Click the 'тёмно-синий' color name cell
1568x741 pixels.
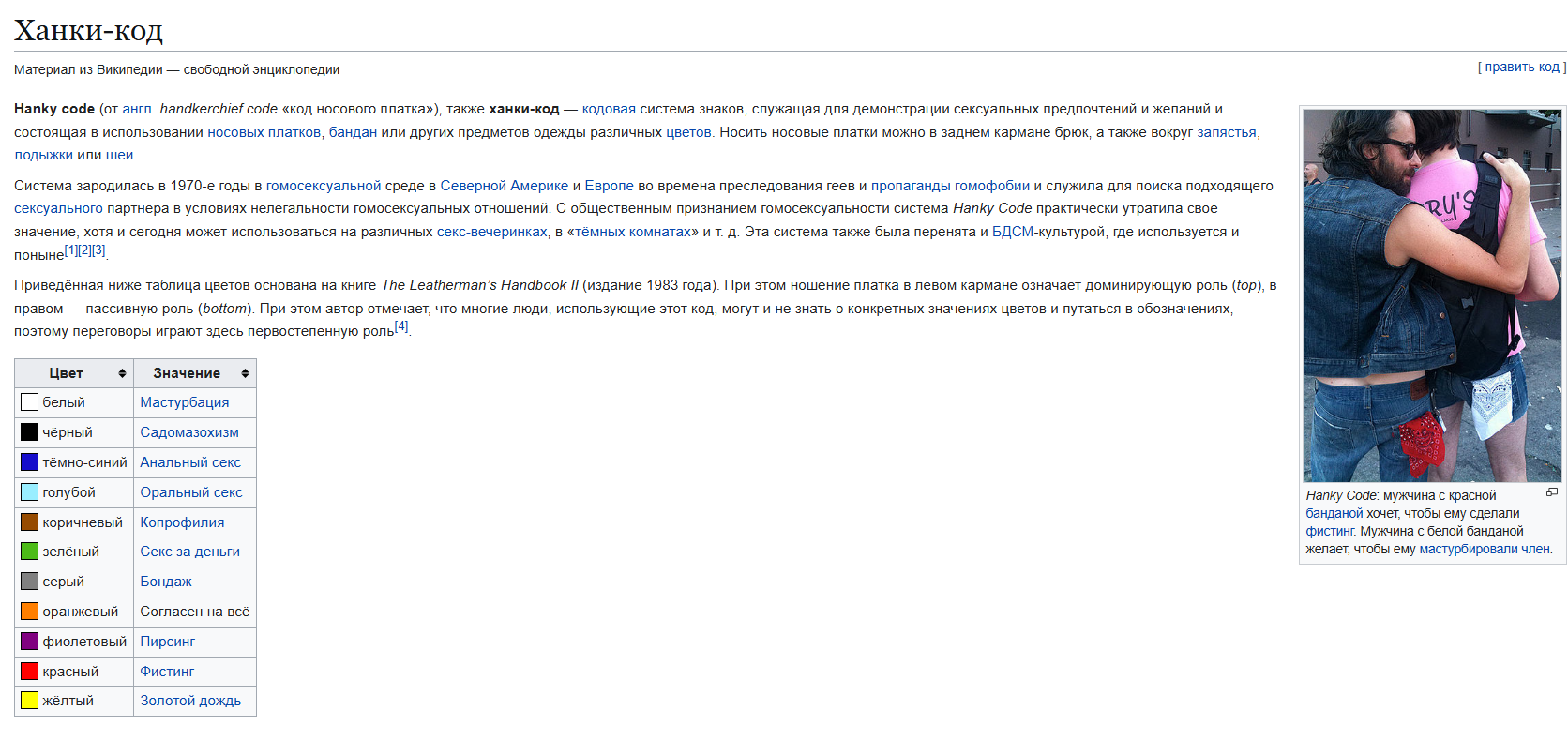(x=74, y=462)
